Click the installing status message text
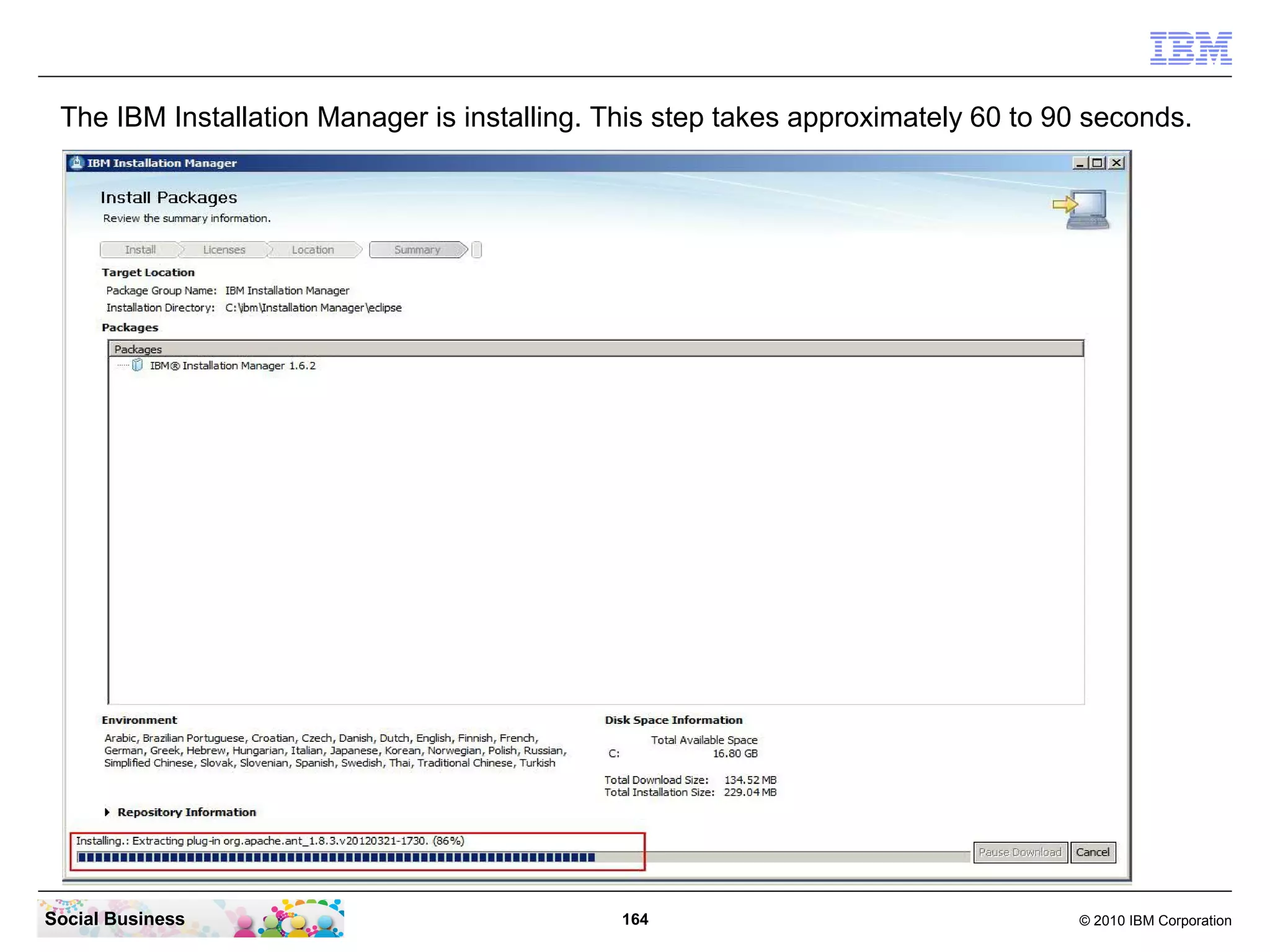 [270, 841]
